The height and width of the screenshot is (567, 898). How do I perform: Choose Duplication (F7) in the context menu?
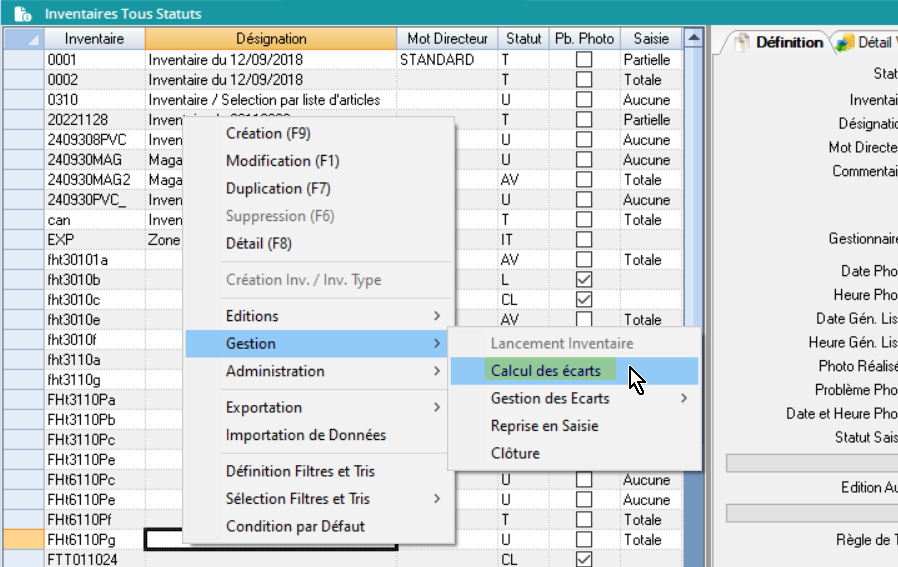tap(278, 188)
